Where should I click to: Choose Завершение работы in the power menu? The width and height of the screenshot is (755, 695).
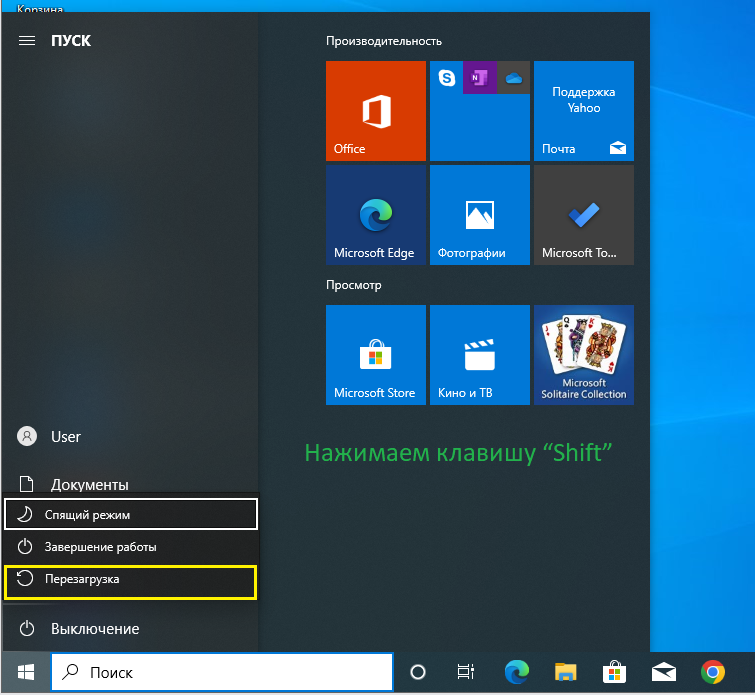131,547
